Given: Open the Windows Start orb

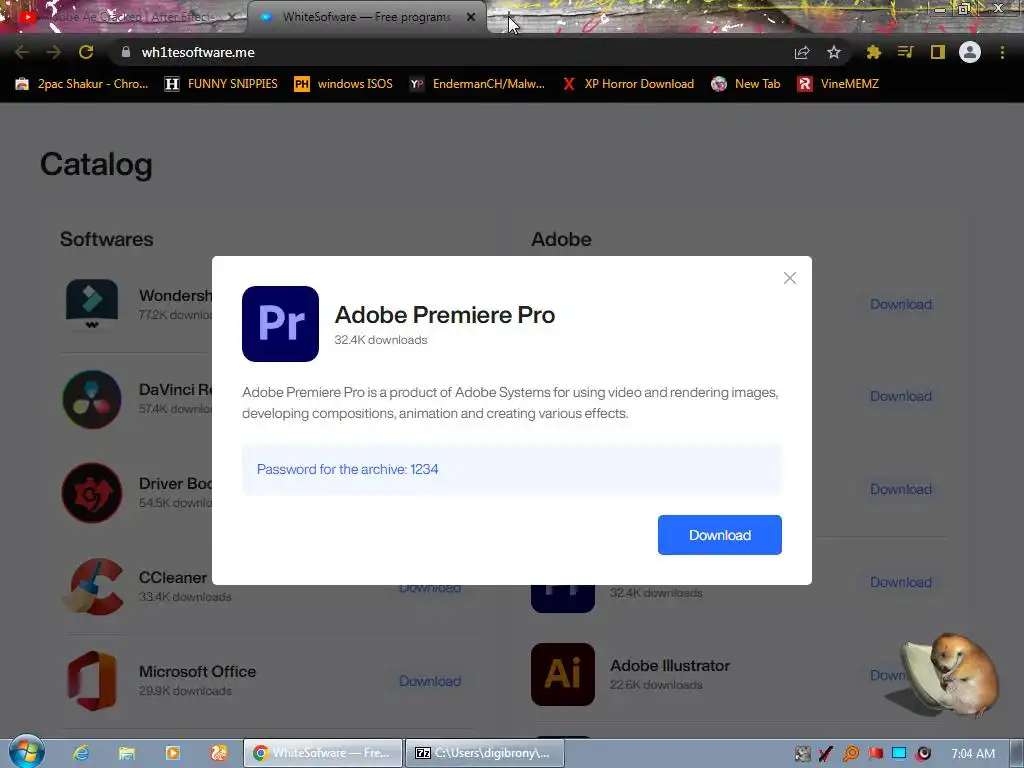Looking at the screenshot, I should pos(26,752).
